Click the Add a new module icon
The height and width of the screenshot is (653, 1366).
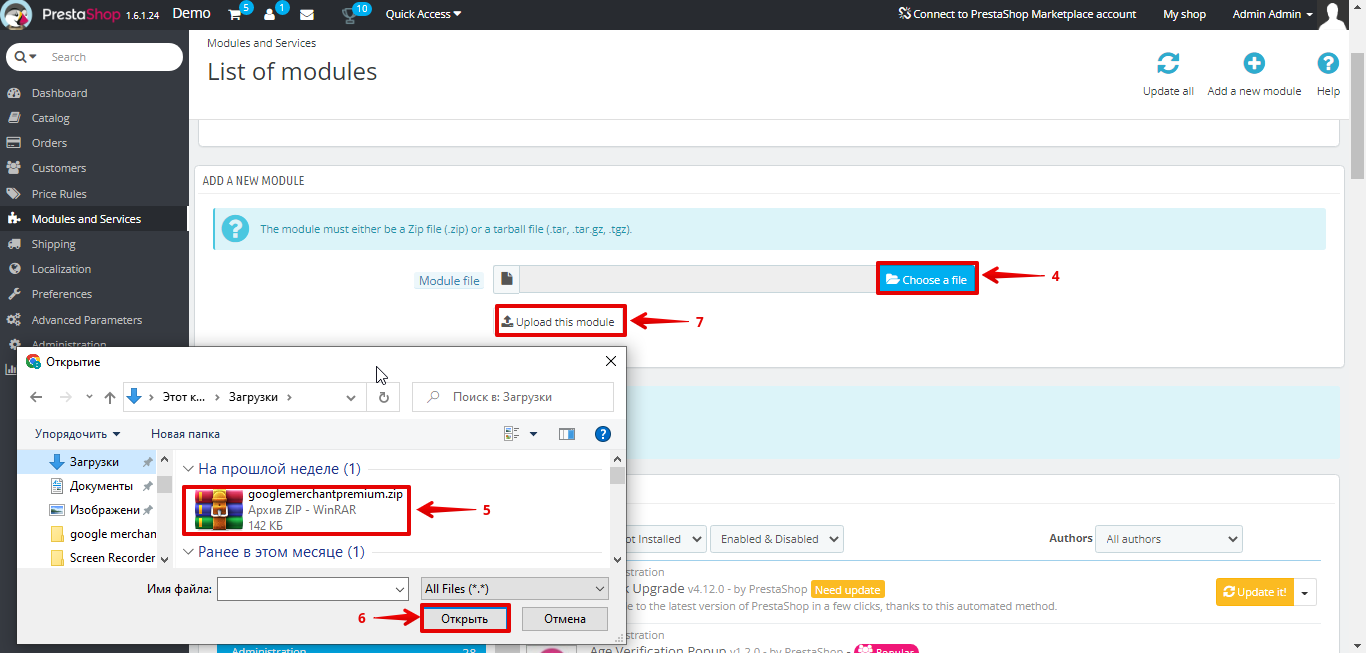click(x=1254, y=64)
